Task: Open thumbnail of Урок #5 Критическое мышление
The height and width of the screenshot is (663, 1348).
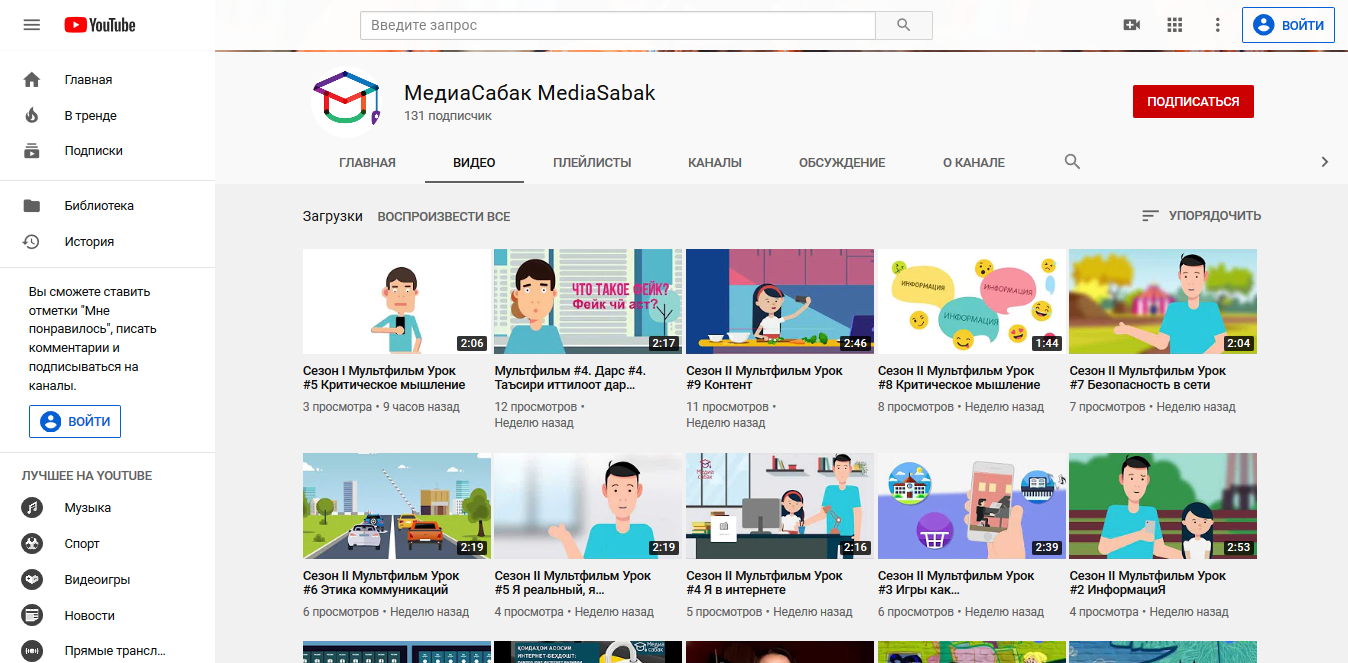Action: tap(397, 302)
